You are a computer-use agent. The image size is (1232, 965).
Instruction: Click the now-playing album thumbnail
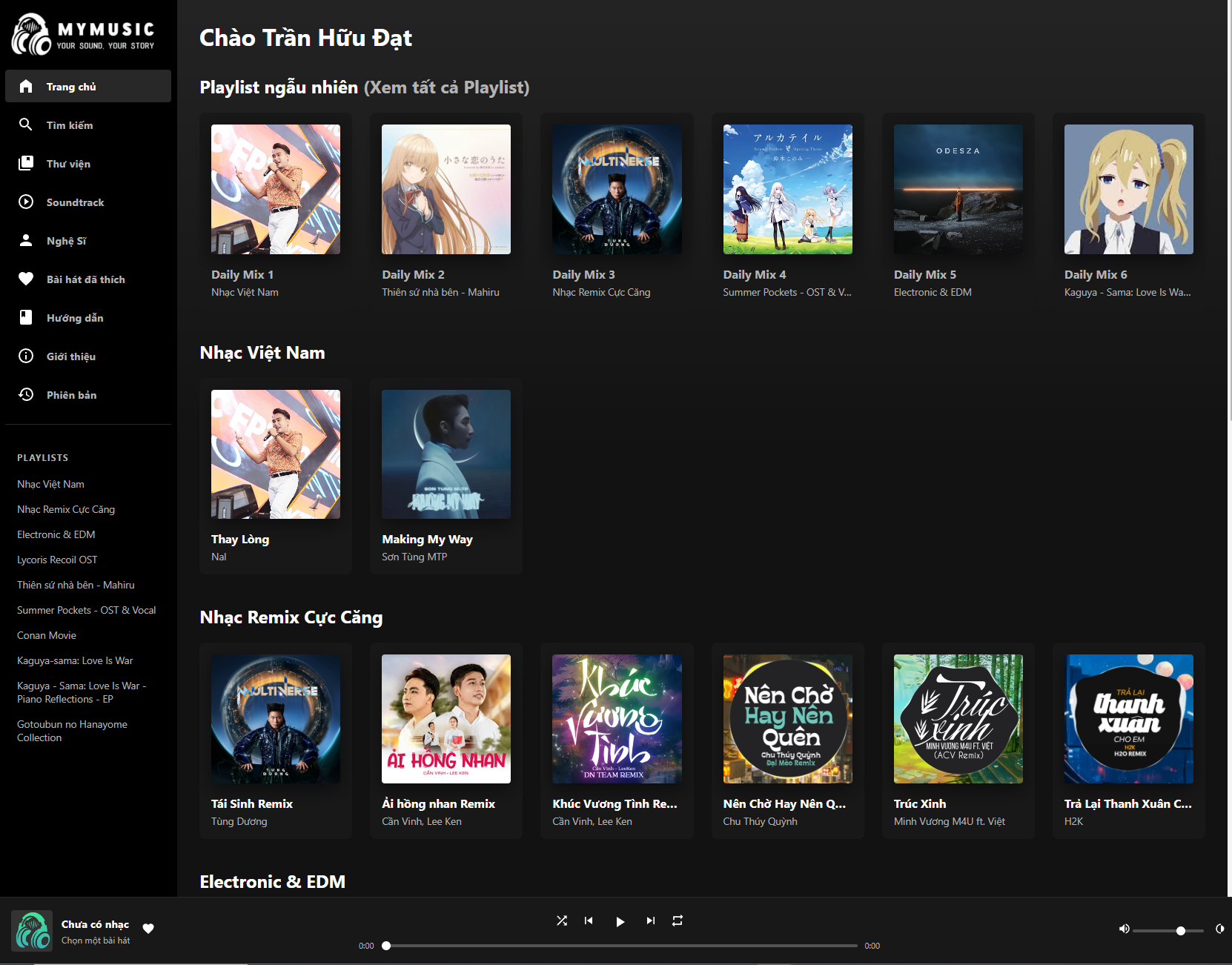(32, 931)
